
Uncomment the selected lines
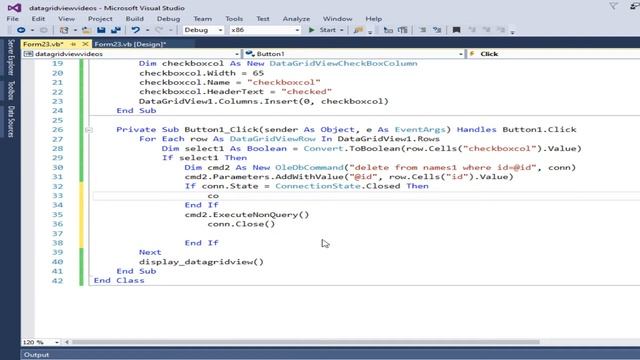point(437,30)
